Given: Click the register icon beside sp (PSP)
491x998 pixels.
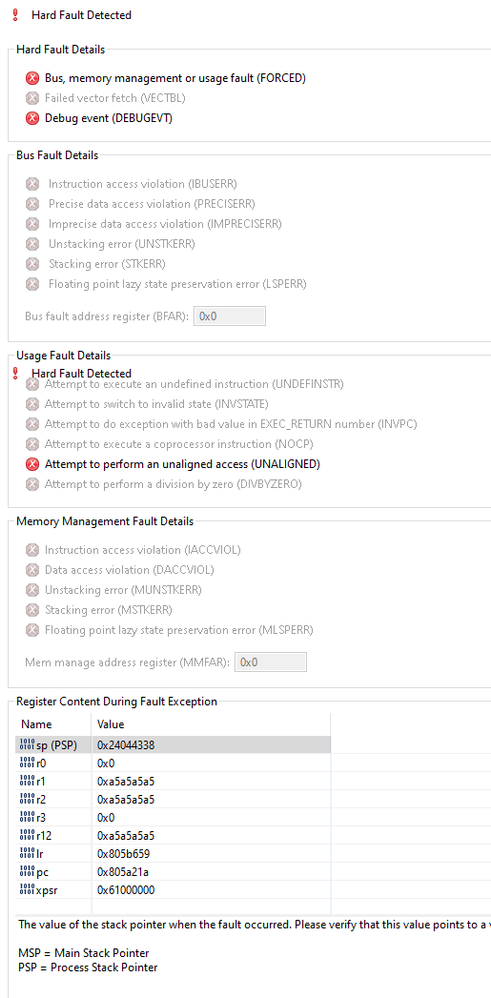Looking at the screenshot, I should click(27, 745).
